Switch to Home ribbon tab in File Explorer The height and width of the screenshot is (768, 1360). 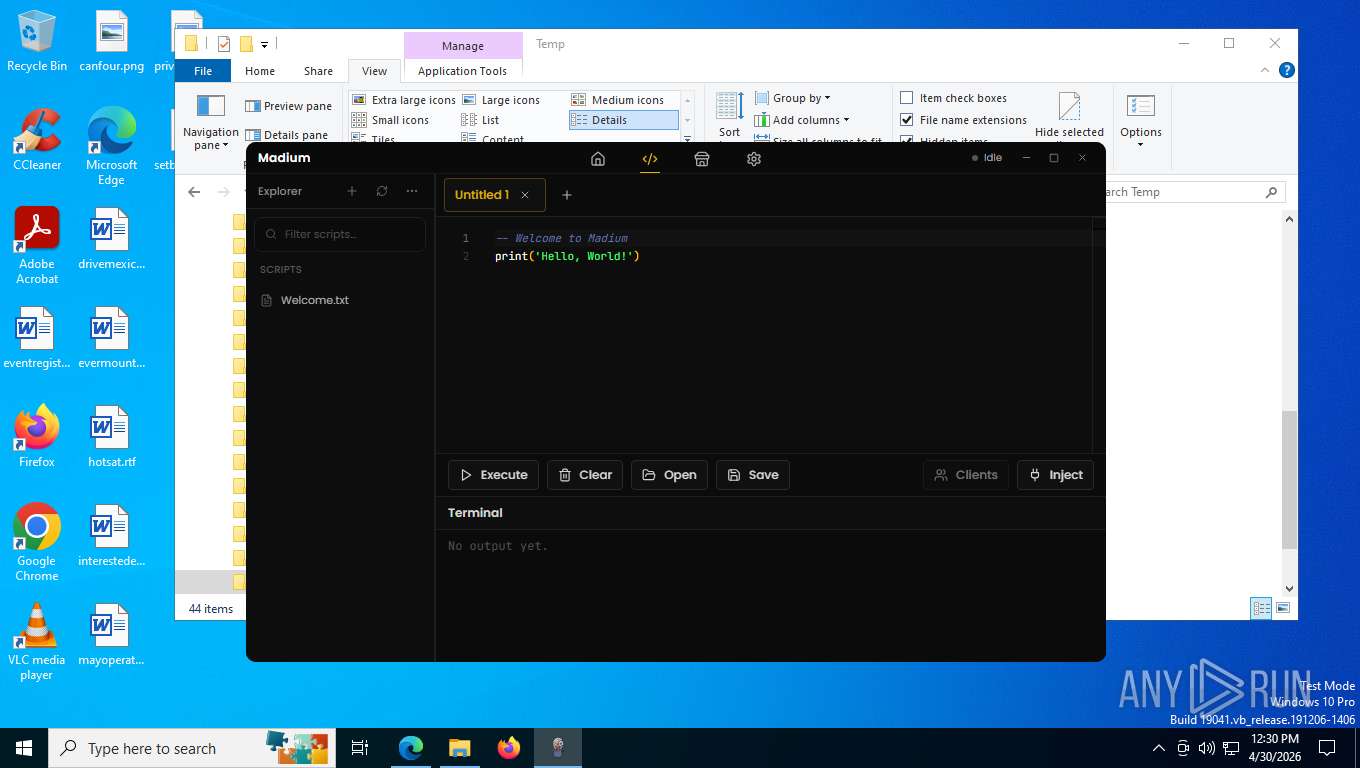click(260, 71)
